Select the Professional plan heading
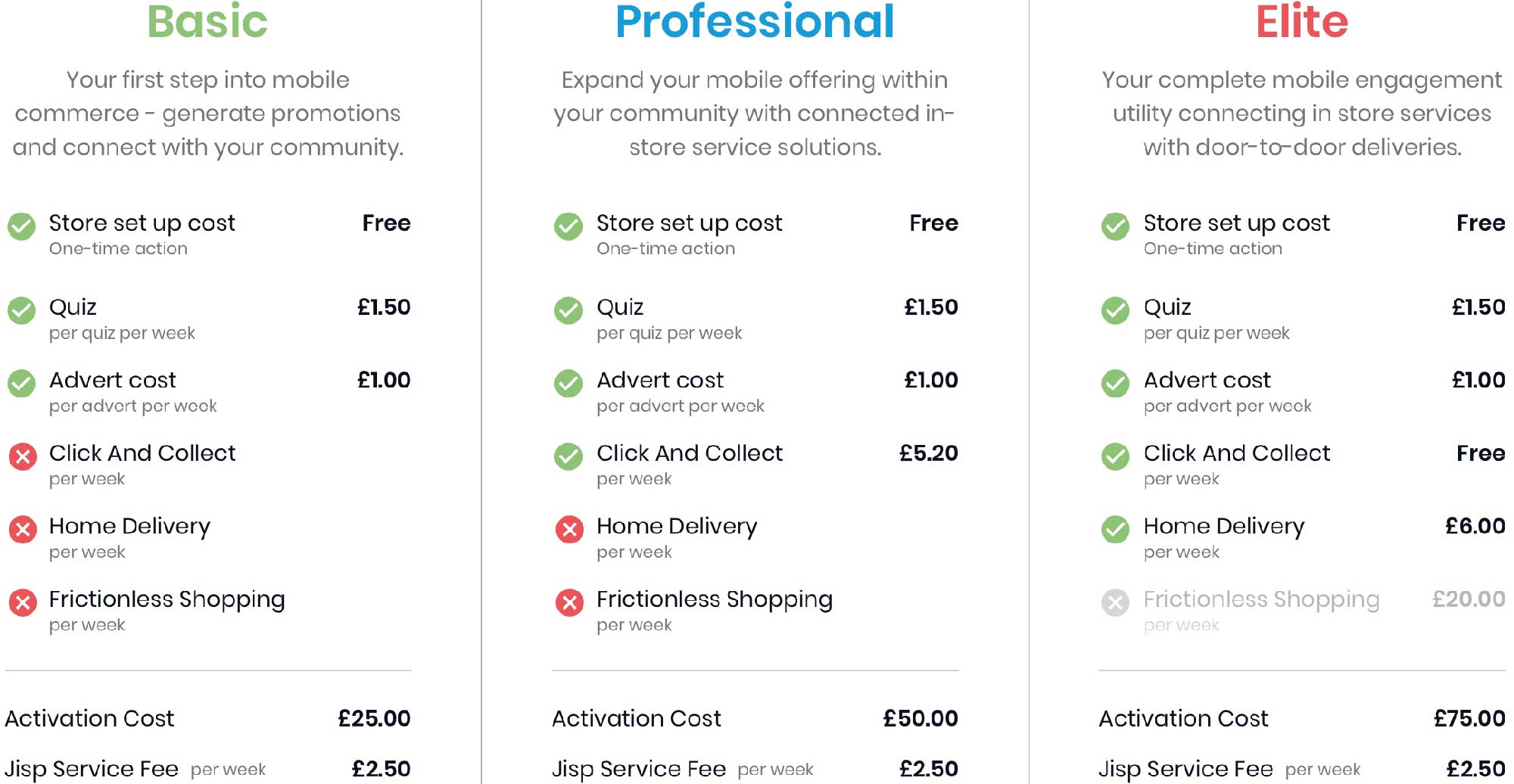This screenshot has width=1514, height=784. pos(755,21)
